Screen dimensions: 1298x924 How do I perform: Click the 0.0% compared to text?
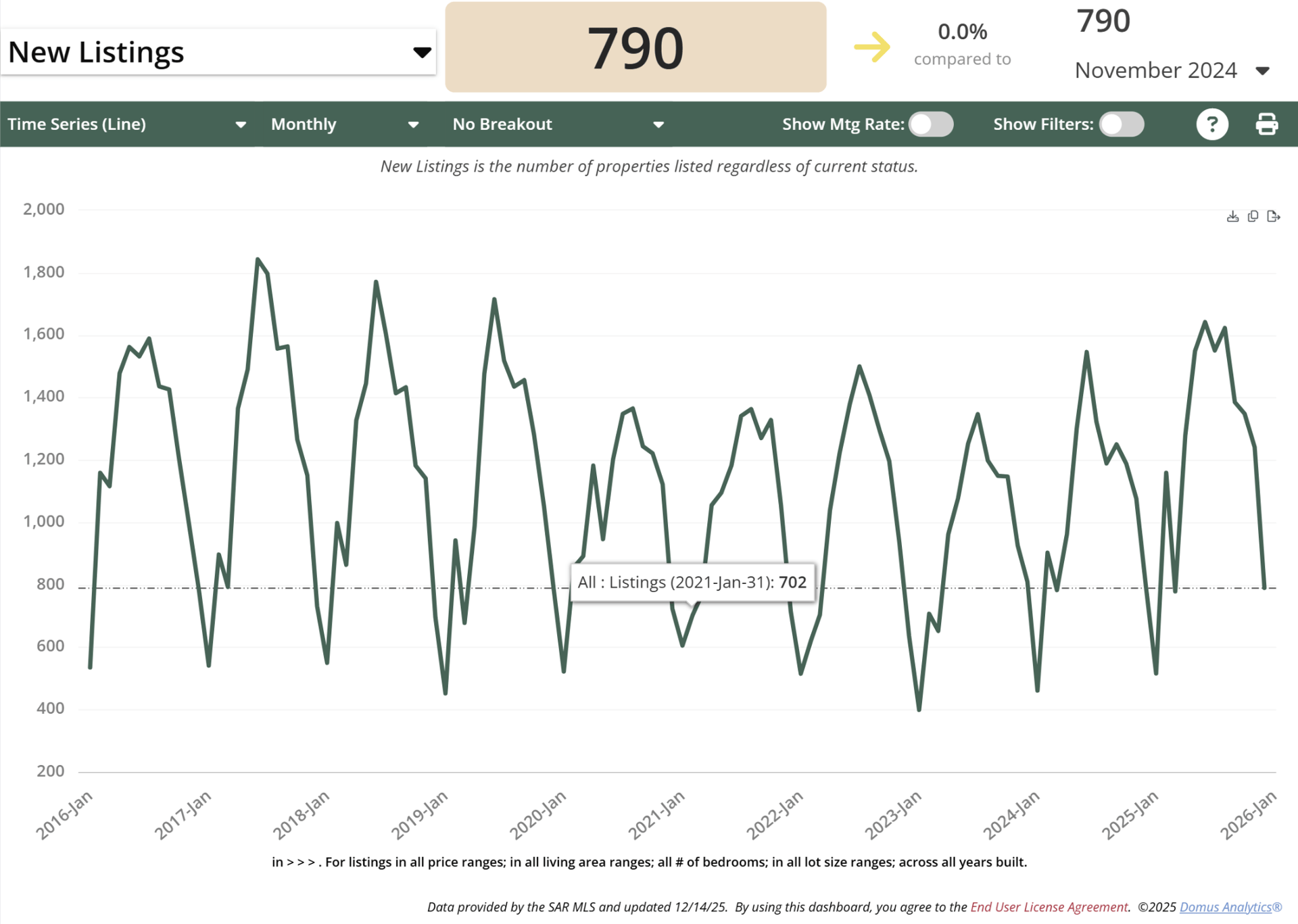[x=962, y=45]
